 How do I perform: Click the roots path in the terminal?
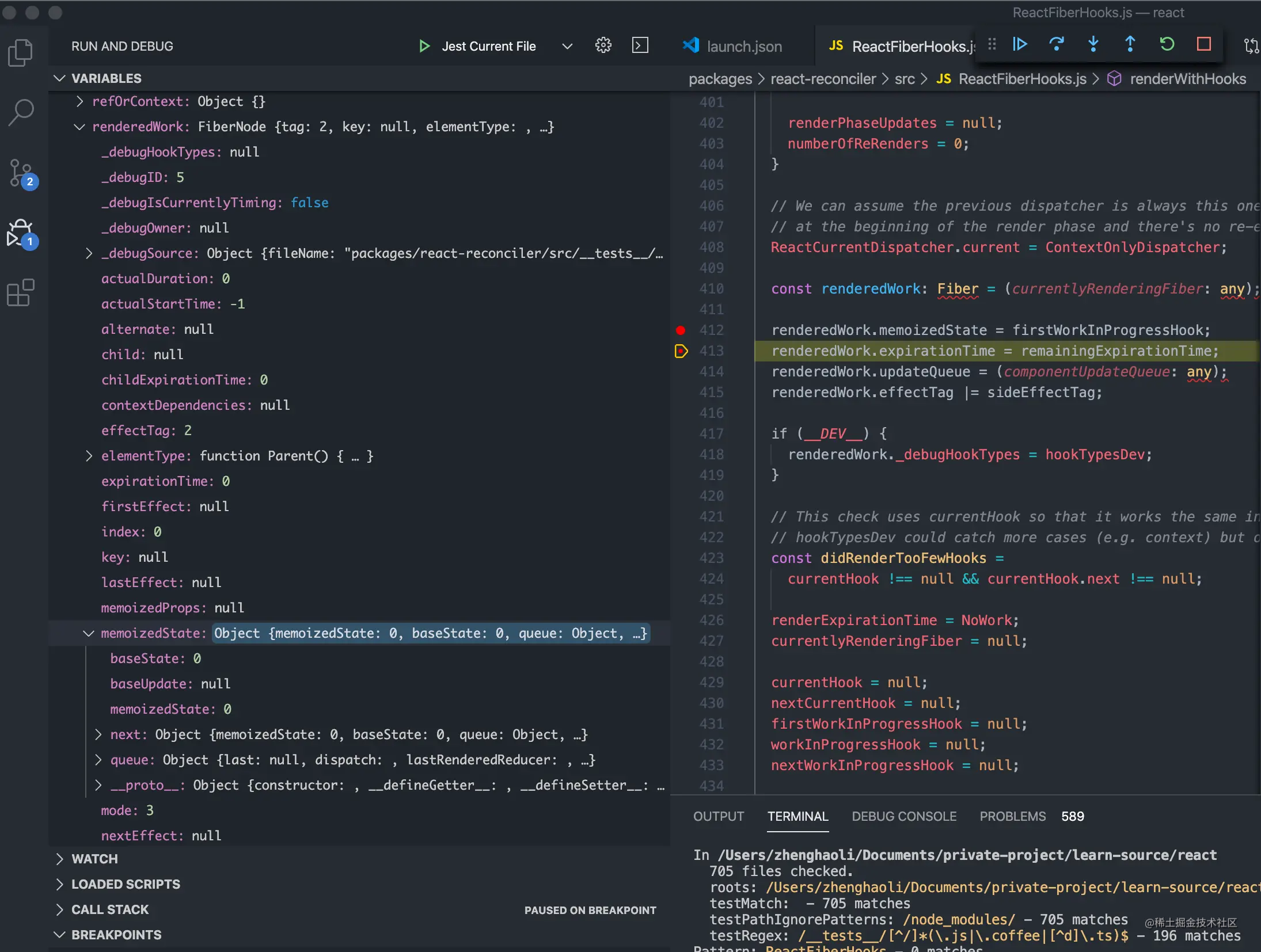(1013, 888)
